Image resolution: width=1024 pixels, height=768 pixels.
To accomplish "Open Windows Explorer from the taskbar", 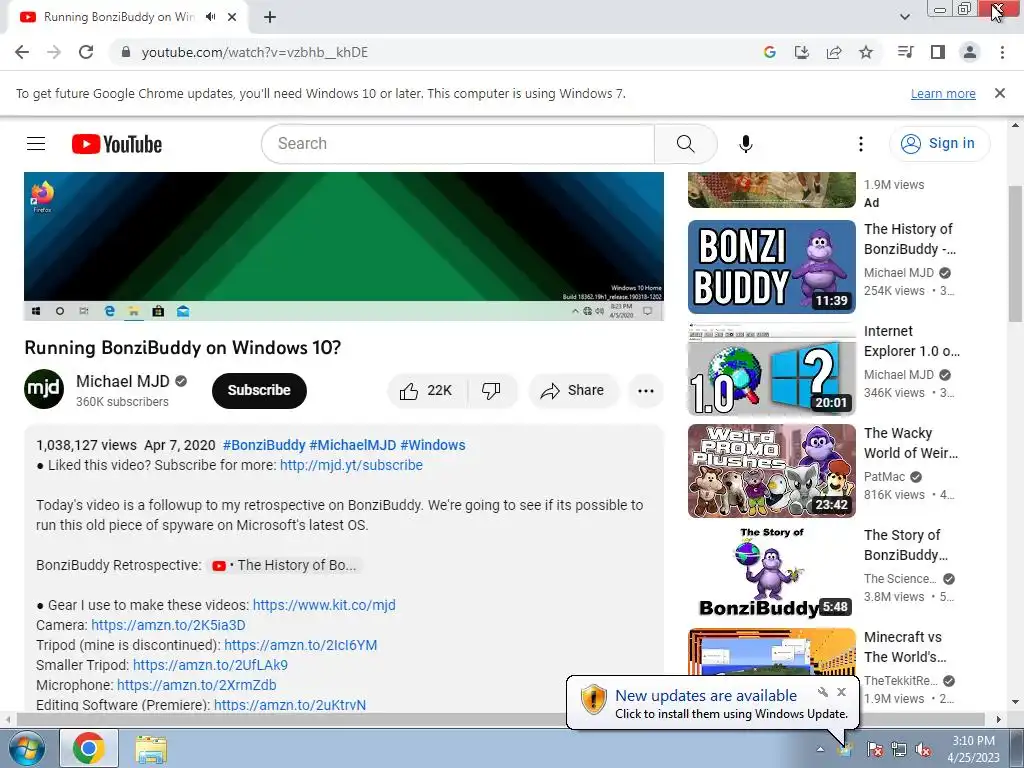I will click(151, 748).
